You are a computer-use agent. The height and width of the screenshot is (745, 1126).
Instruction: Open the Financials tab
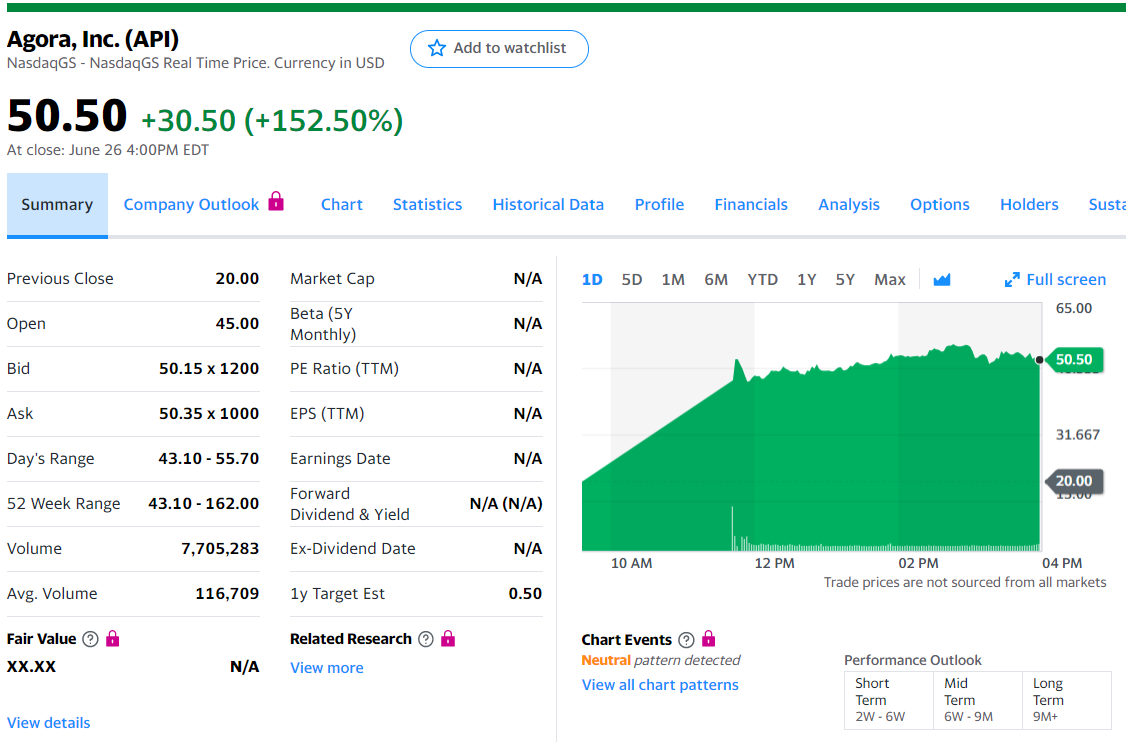pyautogui.click(x=751, y=205)
